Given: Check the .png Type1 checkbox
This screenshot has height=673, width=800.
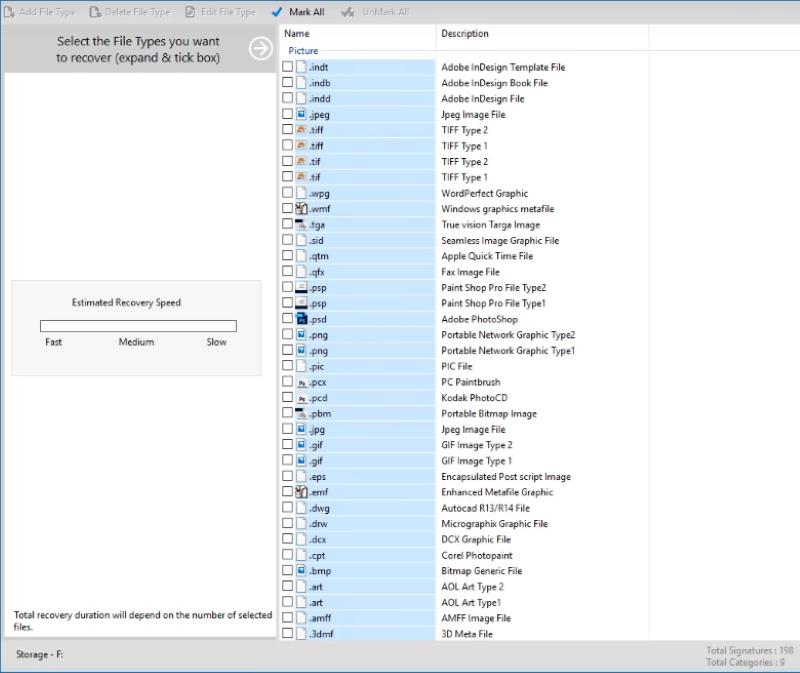Looking at the screenshot, I should 287,350.
